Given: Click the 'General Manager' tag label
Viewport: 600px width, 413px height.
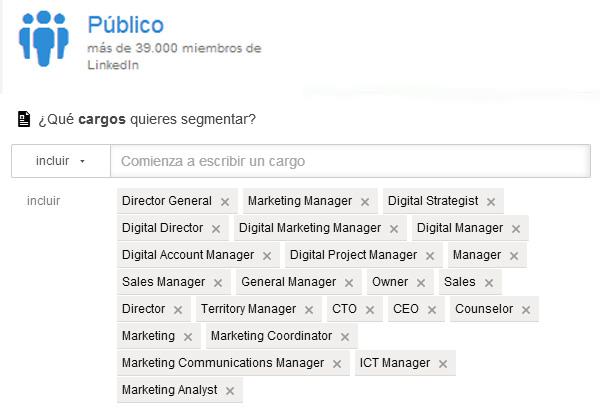Looking at the screenshot, I should click(289, 282).
